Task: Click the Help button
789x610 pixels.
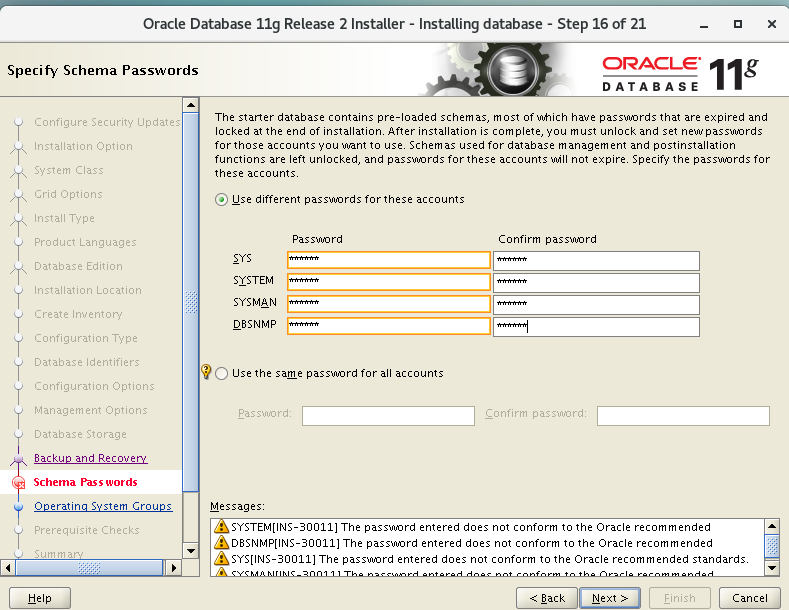Action: click(40, 598)
